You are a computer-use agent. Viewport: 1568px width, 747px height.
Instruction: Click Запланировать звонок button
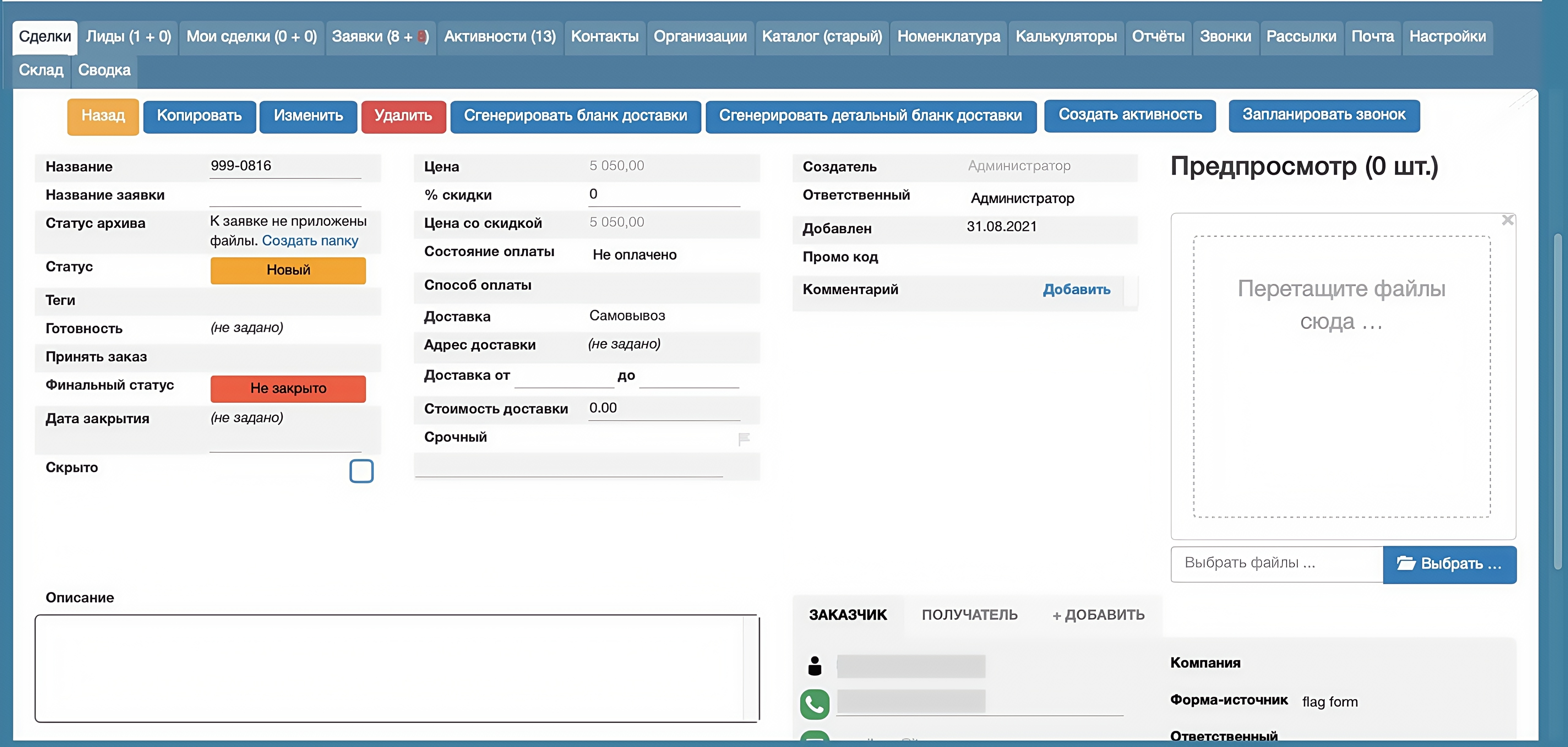point(1324,116)
